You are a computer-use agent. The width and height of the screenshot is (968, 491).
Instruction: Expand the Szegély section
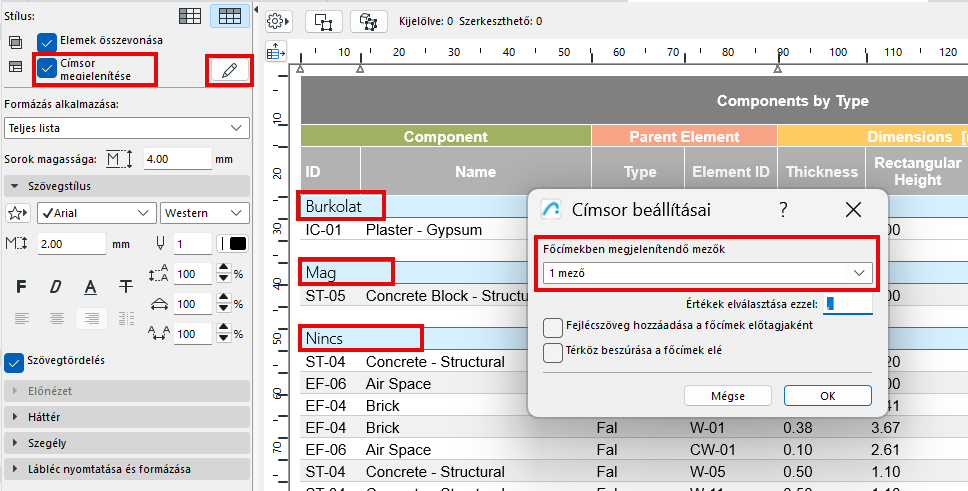[x=127, y=443]
